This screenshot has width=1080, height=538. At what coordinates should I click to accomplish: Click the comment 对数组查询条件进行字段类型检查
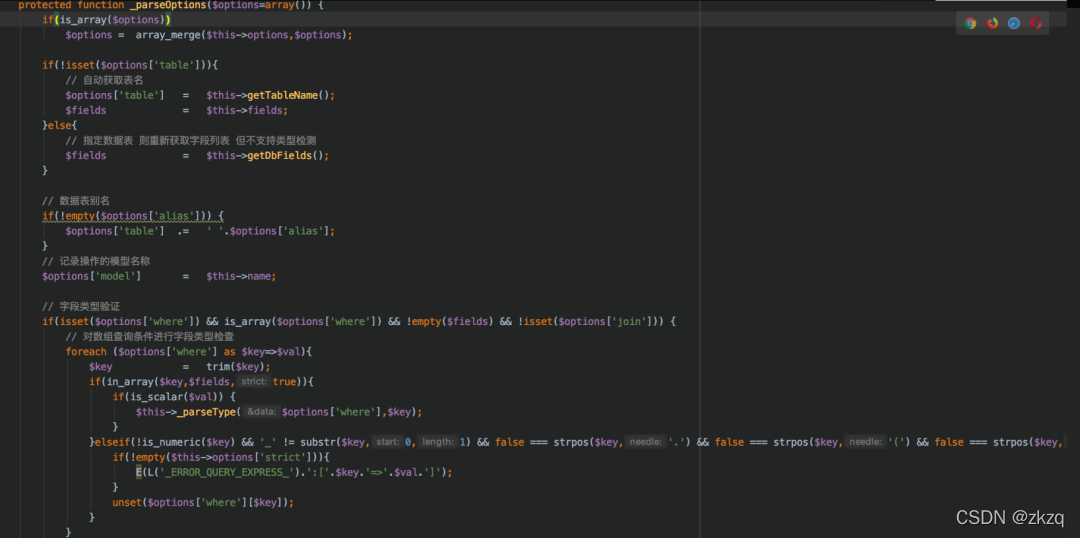click(x=149, y=337)
